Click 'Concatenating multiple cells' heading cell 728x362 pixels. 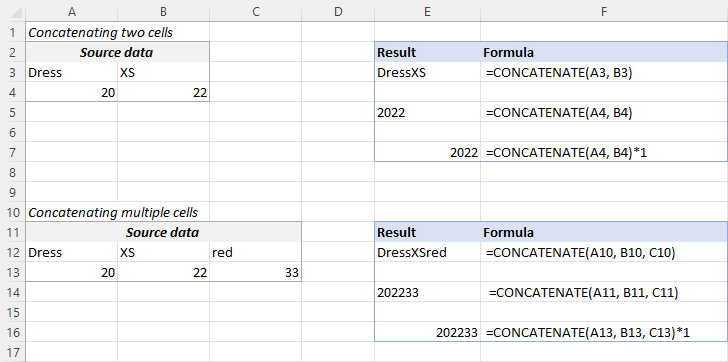click(72, 213)
